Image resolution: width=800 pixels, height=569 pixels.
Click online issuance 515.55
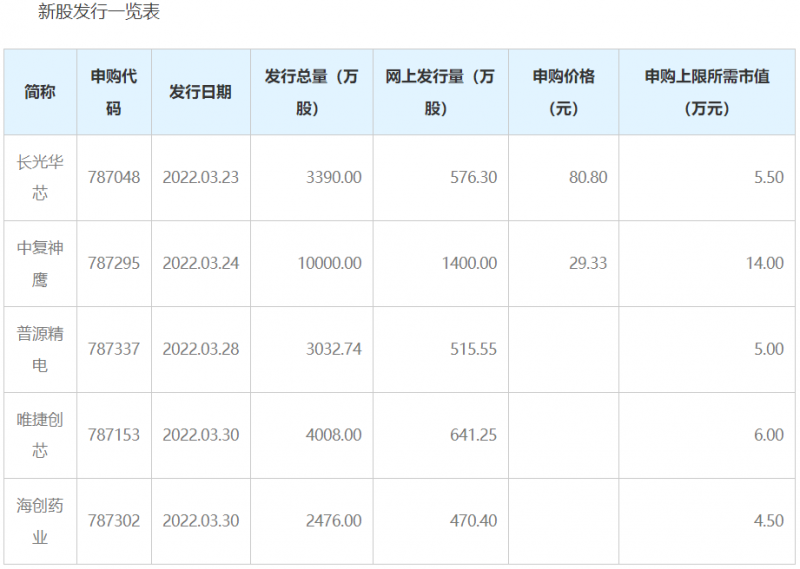click(x=473, y=350)
